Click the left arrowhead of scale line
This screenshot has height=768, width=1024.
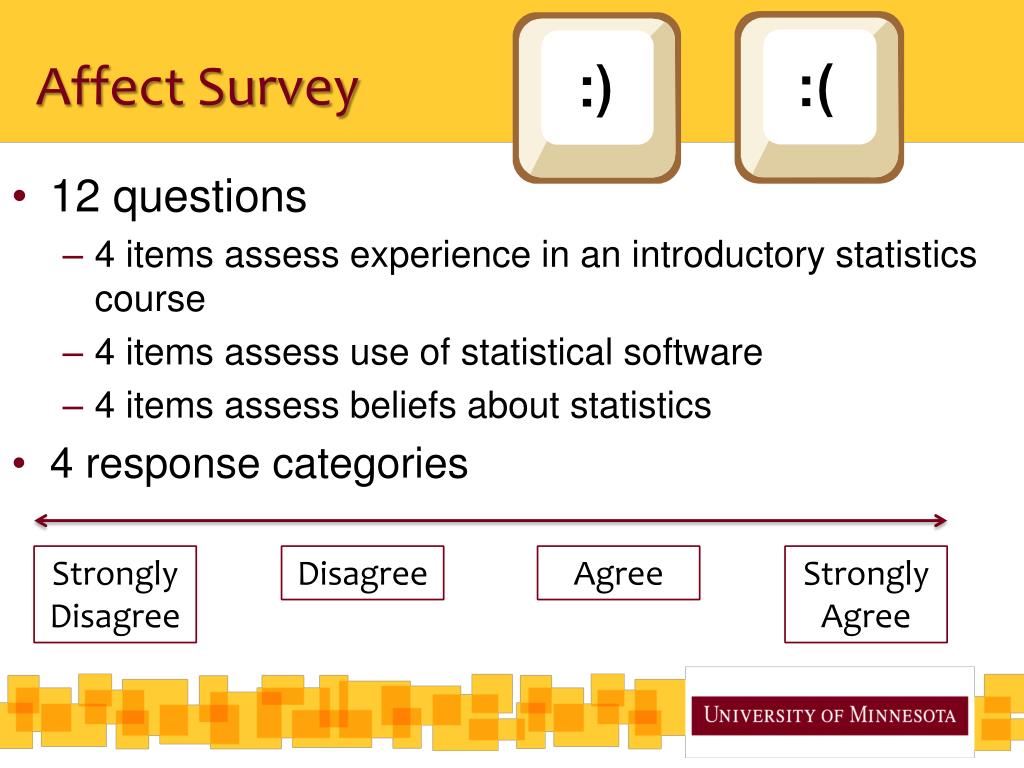[x=41, y=520]
